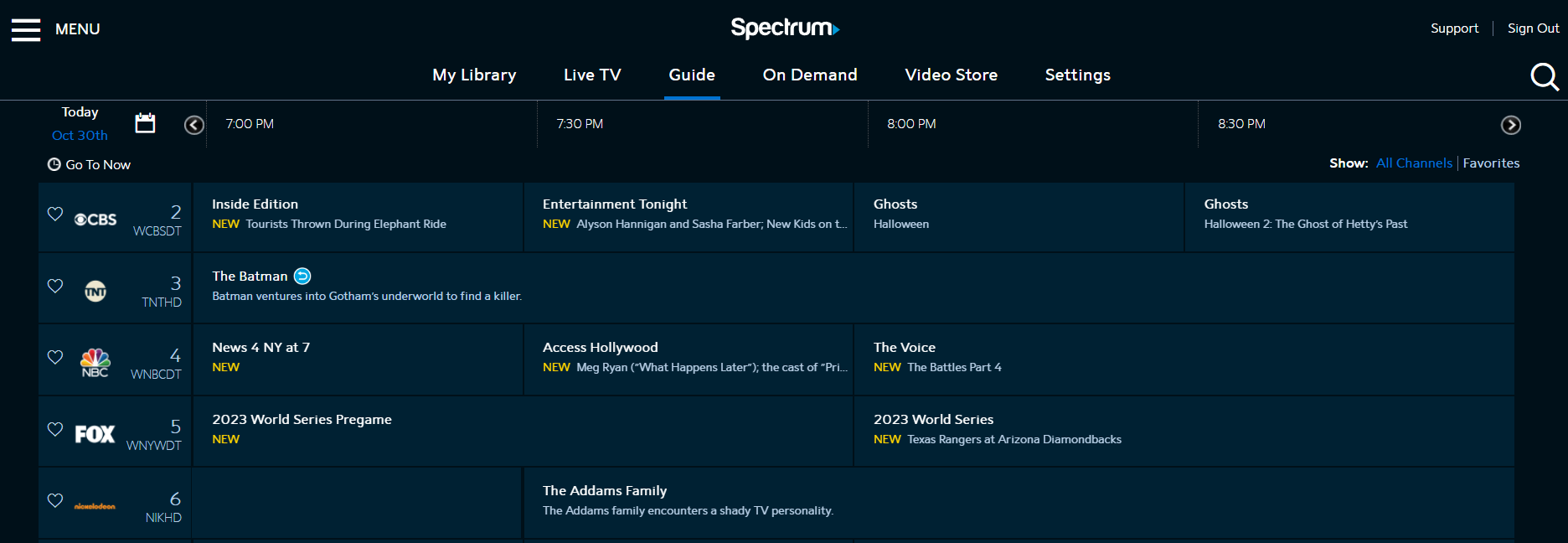Favorite the TNT channel heart
Screen dimensions: 1568x543
coord(54,286)
